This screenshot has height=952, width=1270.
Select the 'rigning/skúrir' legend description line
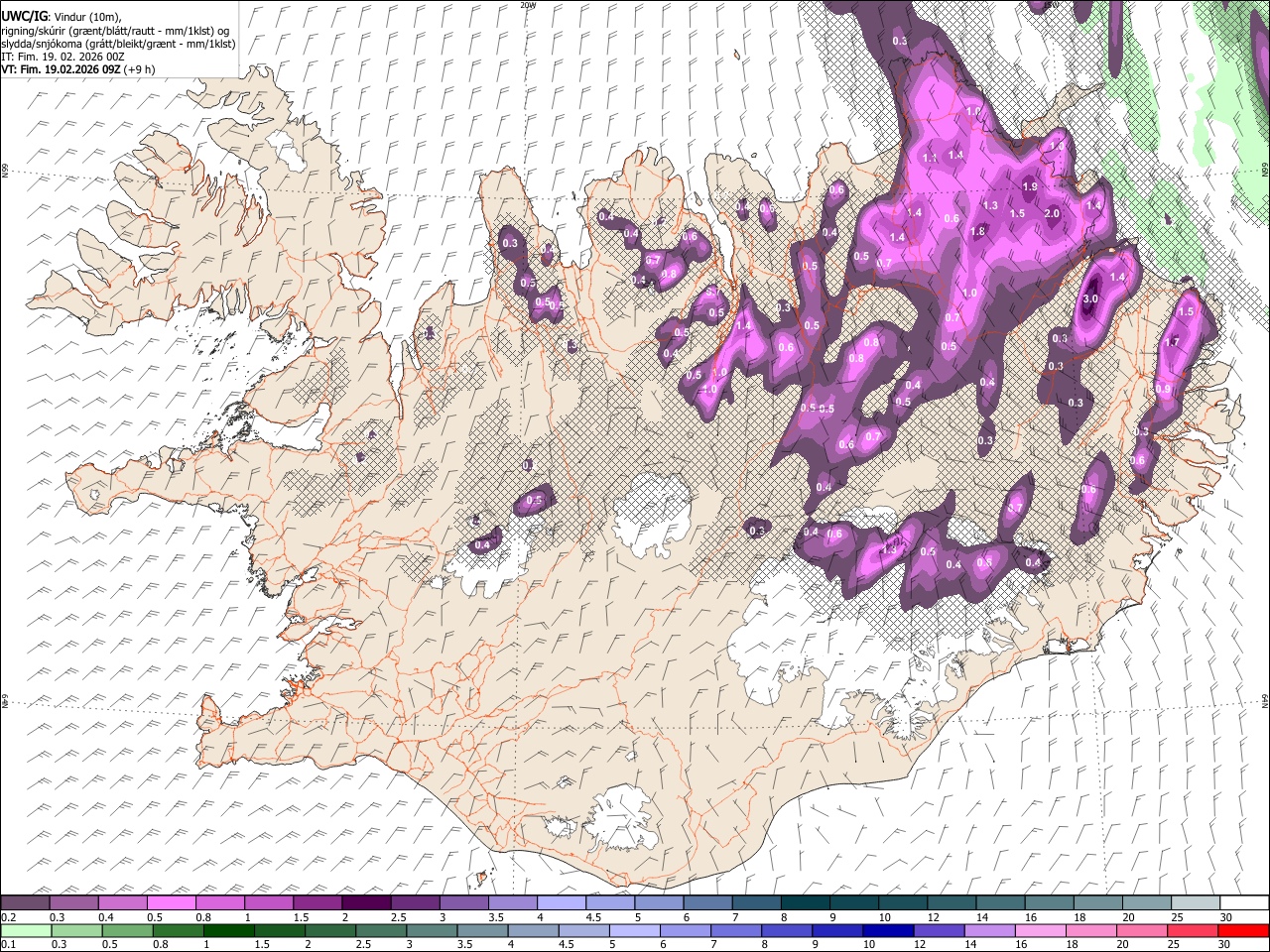[115, 31]
